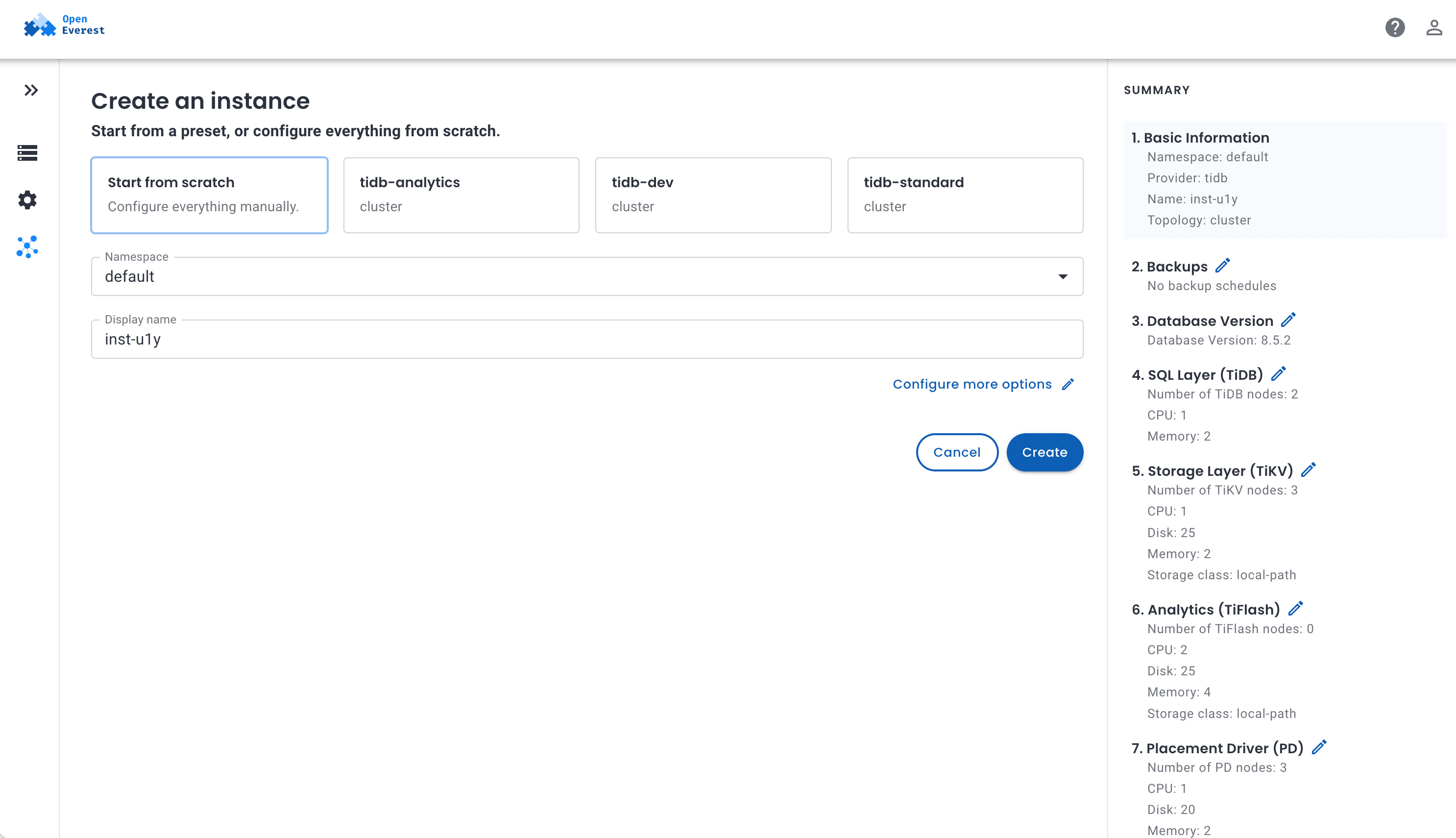The height and width of the screenshot is (838, 1456).
Task: Focus the Display name input field
Action: [x=587, y=339]
